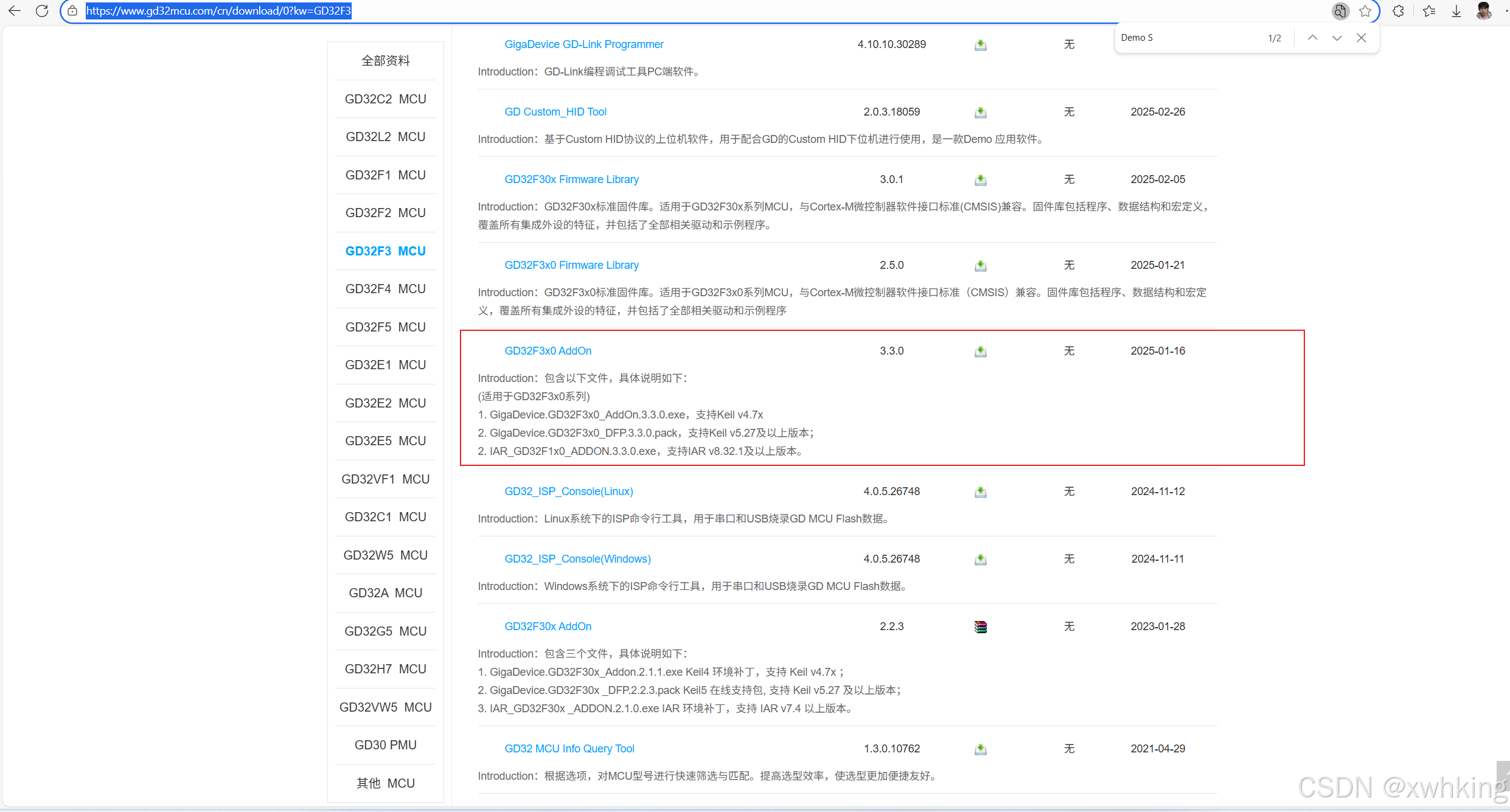Add this page to favorites star icon

click(x=1365, y=11)
